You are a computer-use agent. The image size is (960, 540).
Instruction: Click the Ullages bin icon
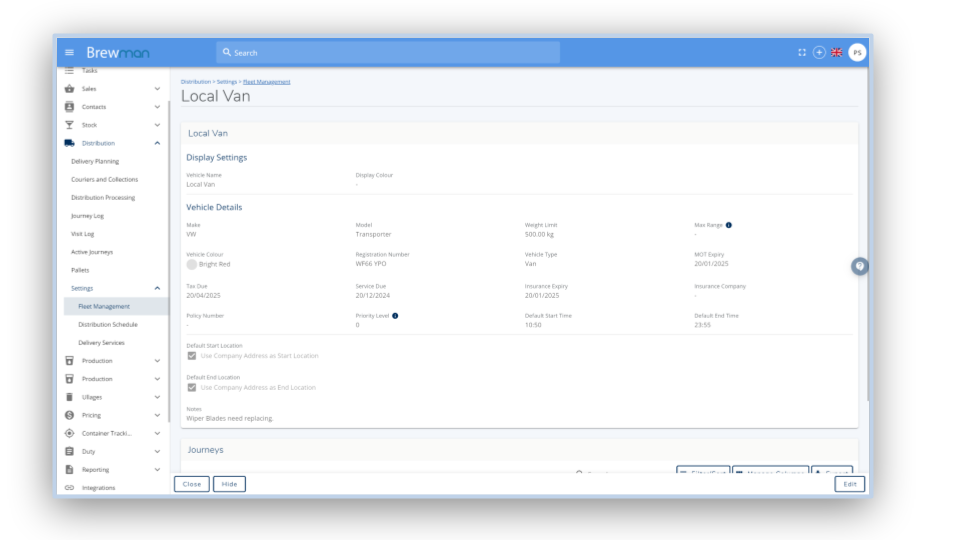click(x=69, y=397)
